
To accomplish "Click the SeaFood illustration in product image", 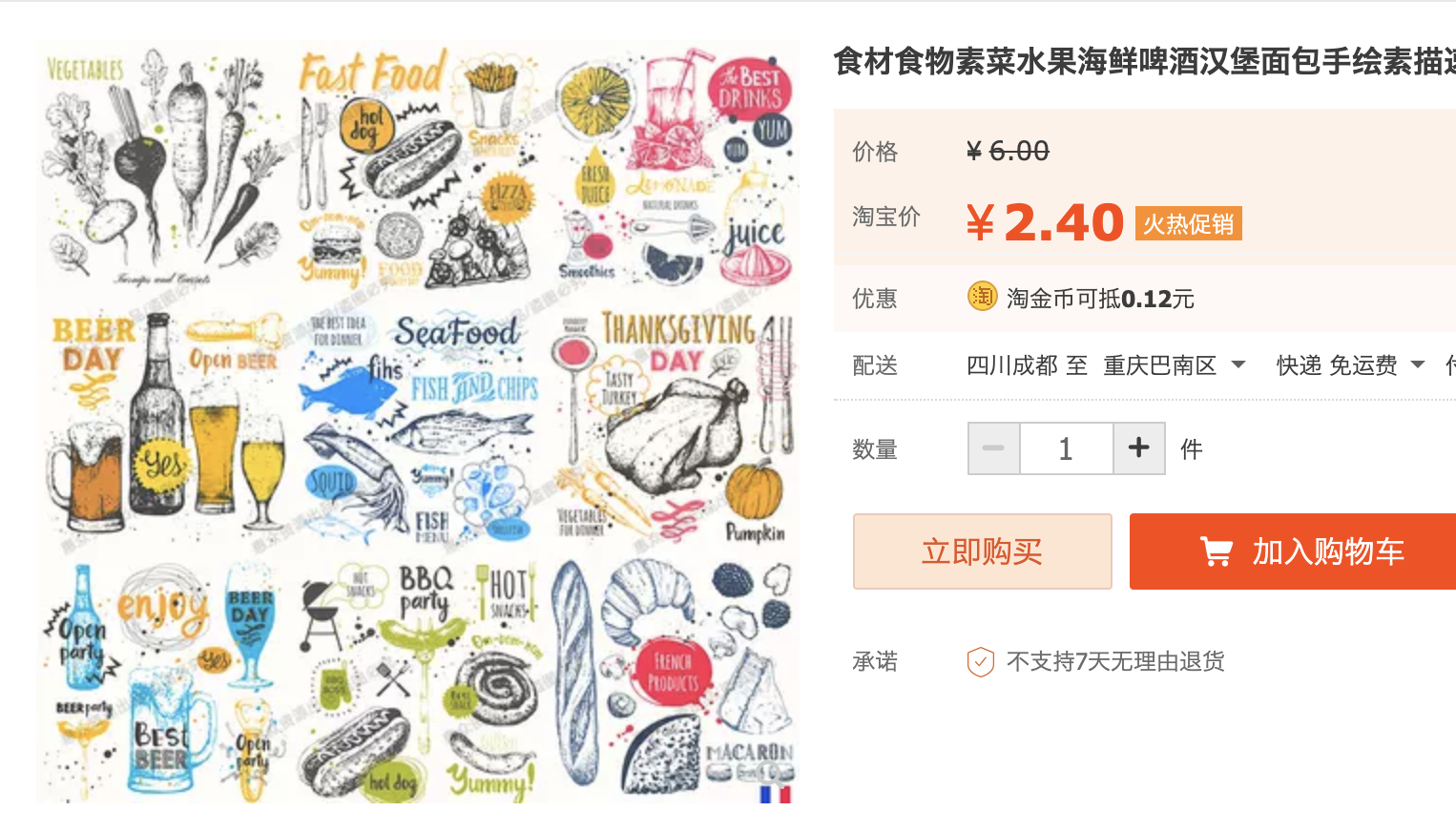I will click(x=418, y=427).
